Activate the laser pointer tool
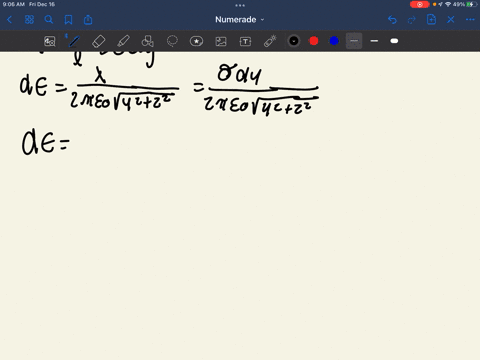The width and height of the screenshot is (480, 360). pyautogui.click(x=270, y=41)
